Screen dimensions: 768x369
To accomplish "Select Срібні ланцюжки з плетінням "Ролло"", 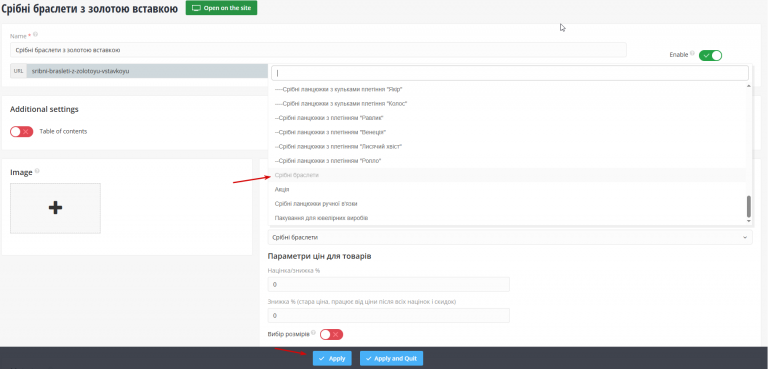I will (328, 161).
